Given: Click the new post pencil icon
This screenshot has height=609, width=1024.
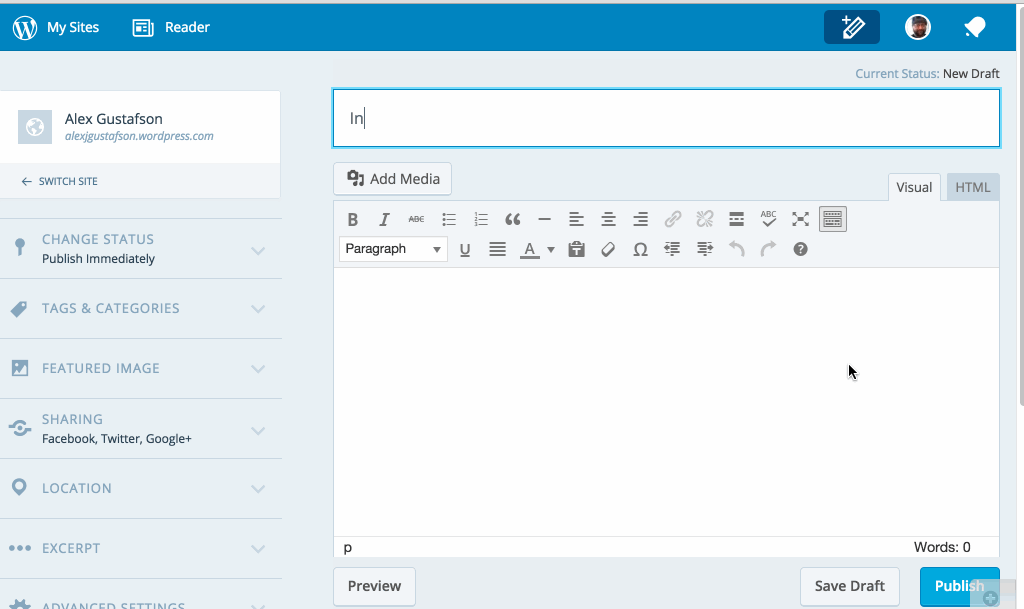Looking at the screenshot, I should 852,28.
